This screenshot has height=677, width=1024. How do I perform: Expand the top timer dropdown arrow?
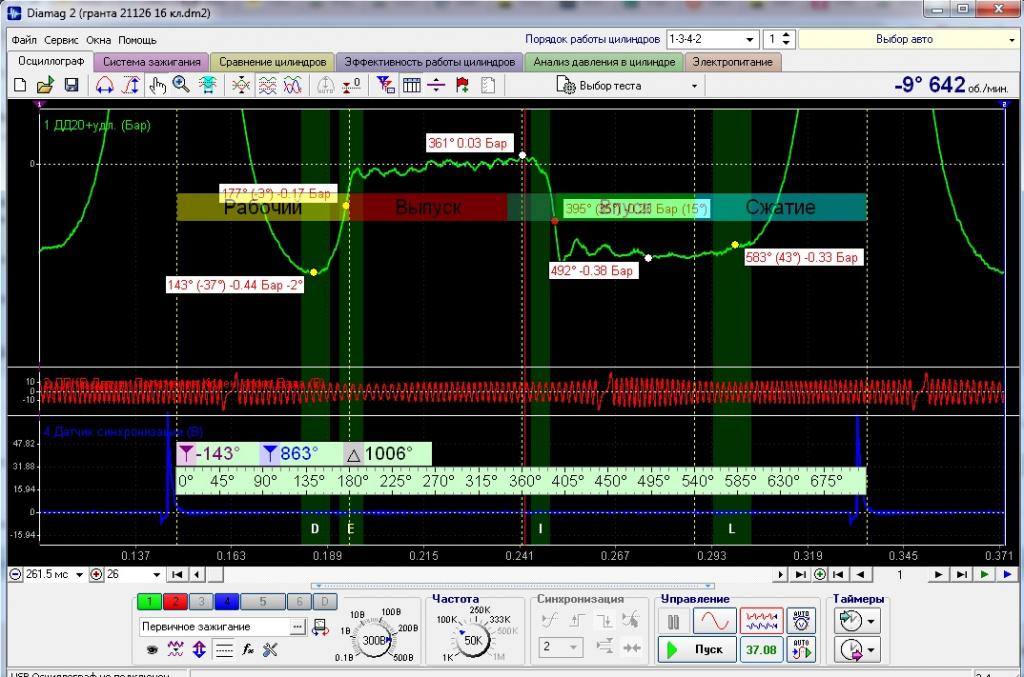(x=871, y=621)
